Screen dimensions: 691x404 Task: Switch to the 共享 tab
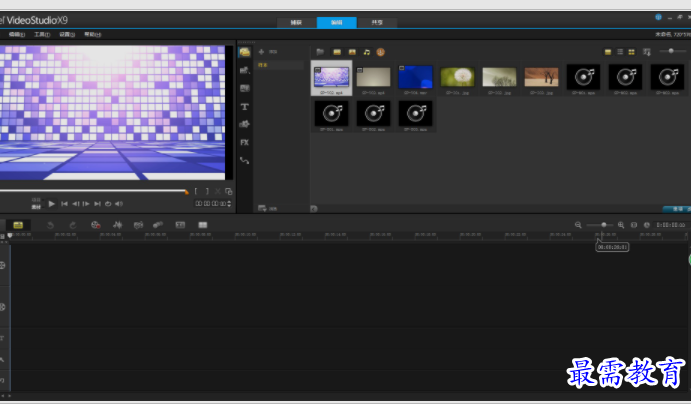377,22
